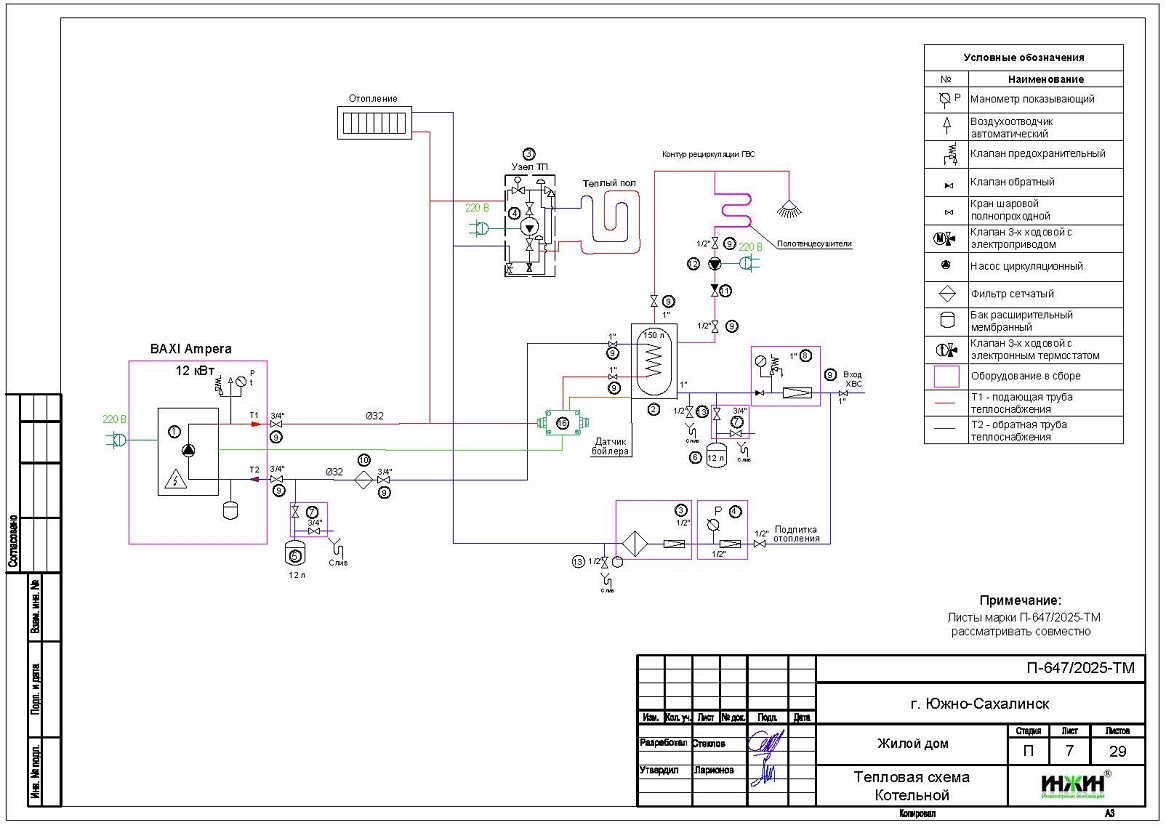Click the black check valve numbered 11
Screen dimensions: 1166x825
click(x=714, y=290)
